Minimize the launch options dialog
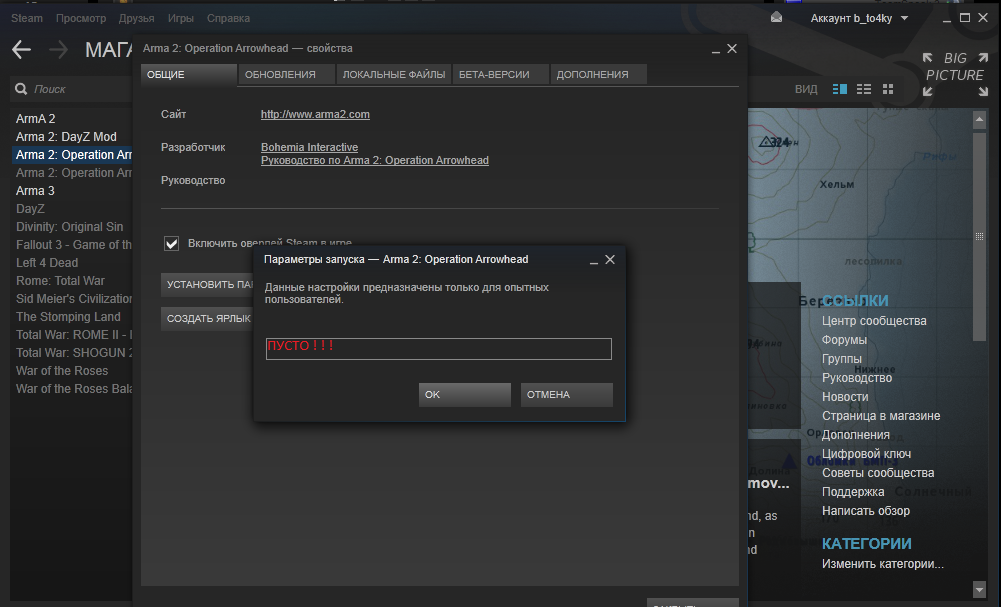Screen dimensions: 1001x607 [x=594, y=260]
